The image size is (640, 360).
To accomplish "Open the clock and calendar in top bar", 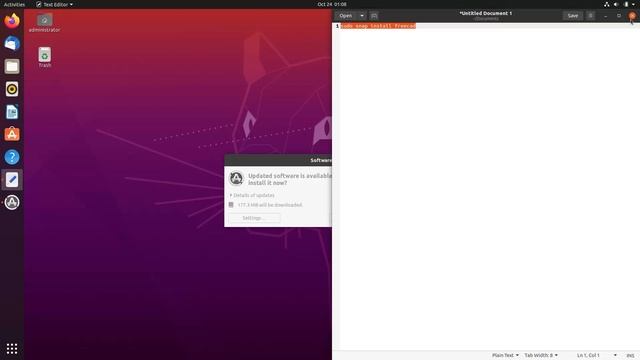I will (332, 4).
